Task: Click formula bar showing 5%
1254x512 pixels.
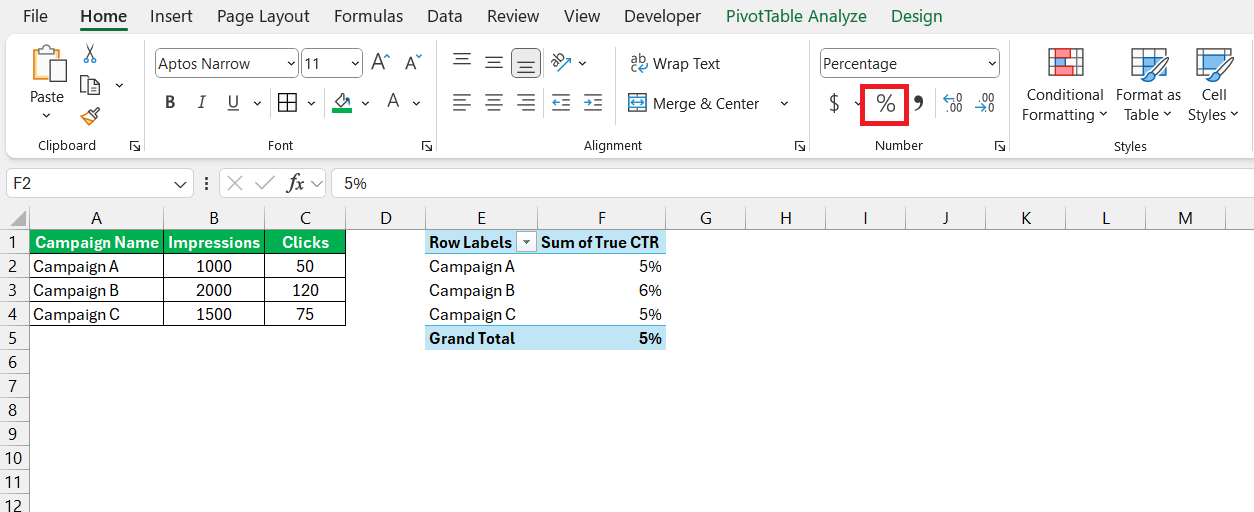Action: pos(790,184)
